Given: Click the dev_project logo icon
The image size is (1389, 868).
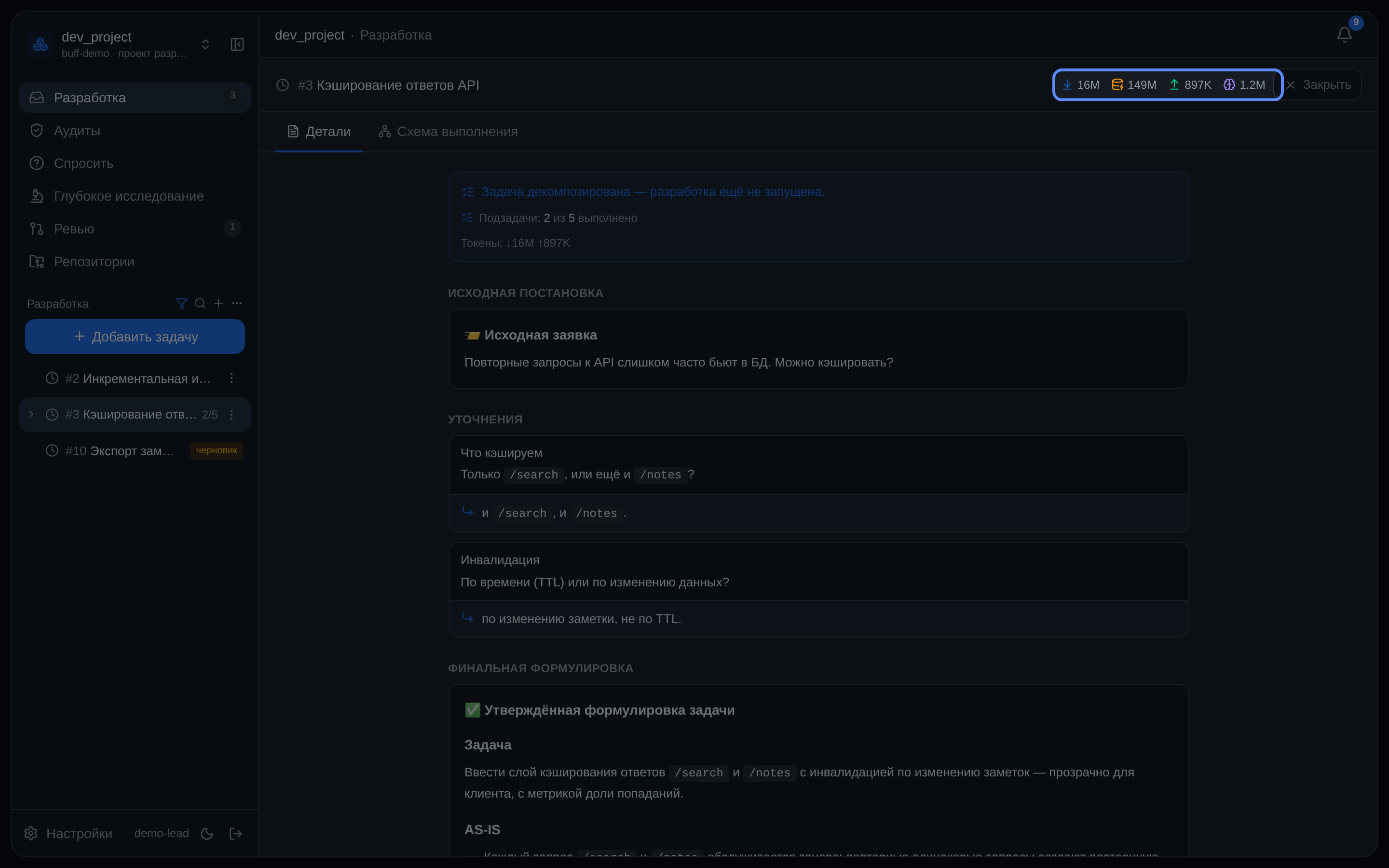Looking at the screenshot, I should pos(40,44).
